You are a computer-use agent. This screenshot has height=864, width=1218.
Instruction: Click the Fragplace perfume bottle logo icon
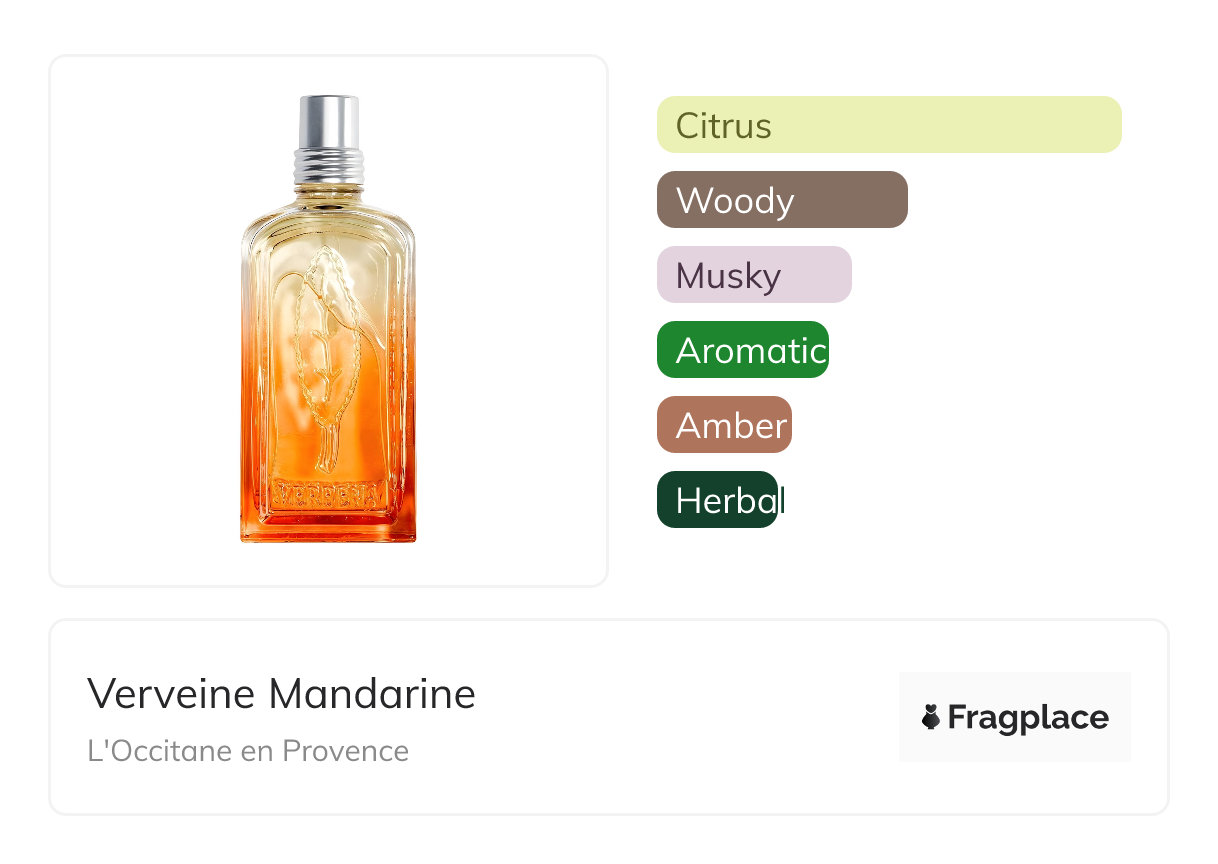point(931,717)
